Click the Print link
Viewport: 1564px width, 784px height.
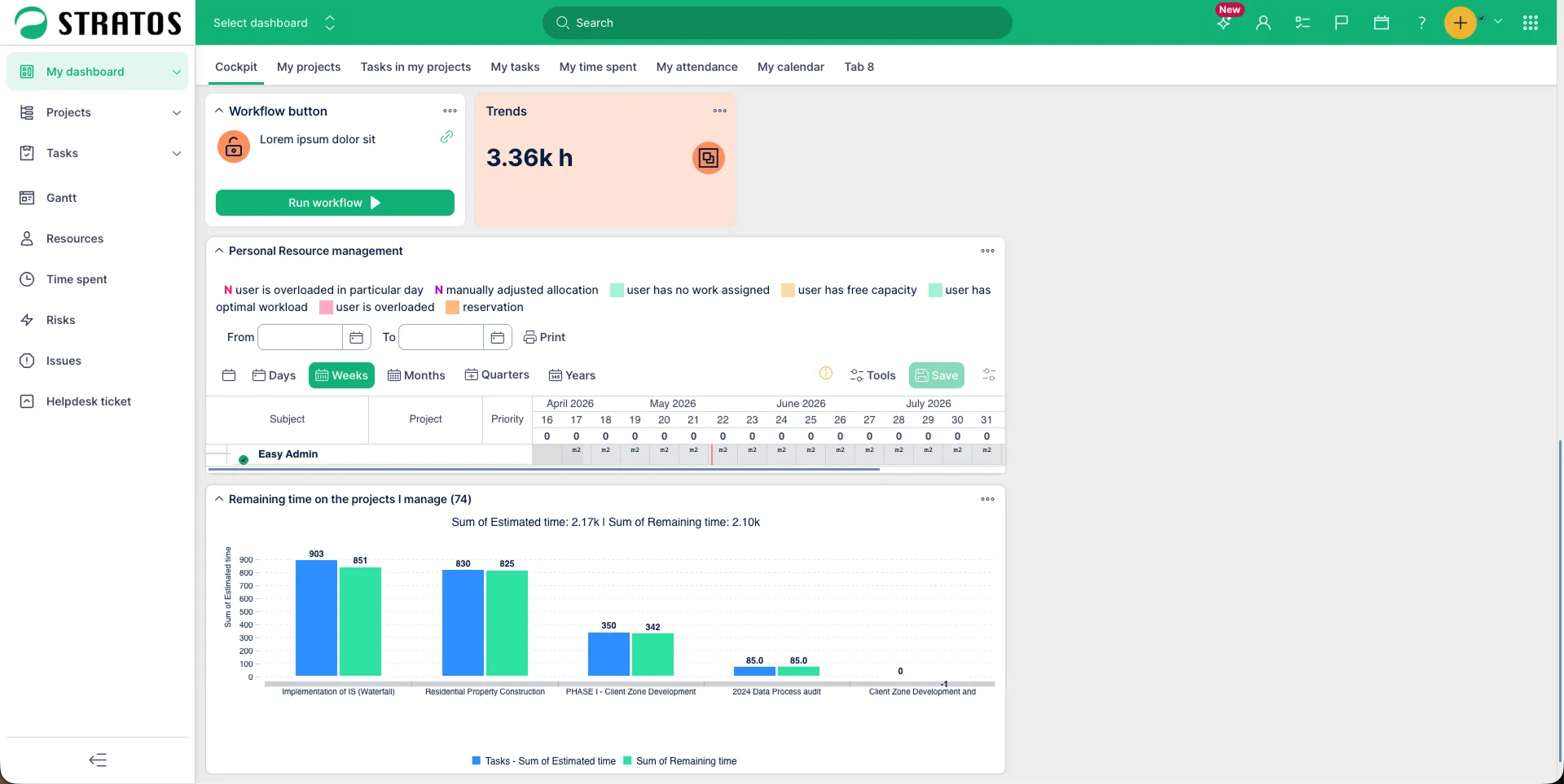(x=544, y=337)
